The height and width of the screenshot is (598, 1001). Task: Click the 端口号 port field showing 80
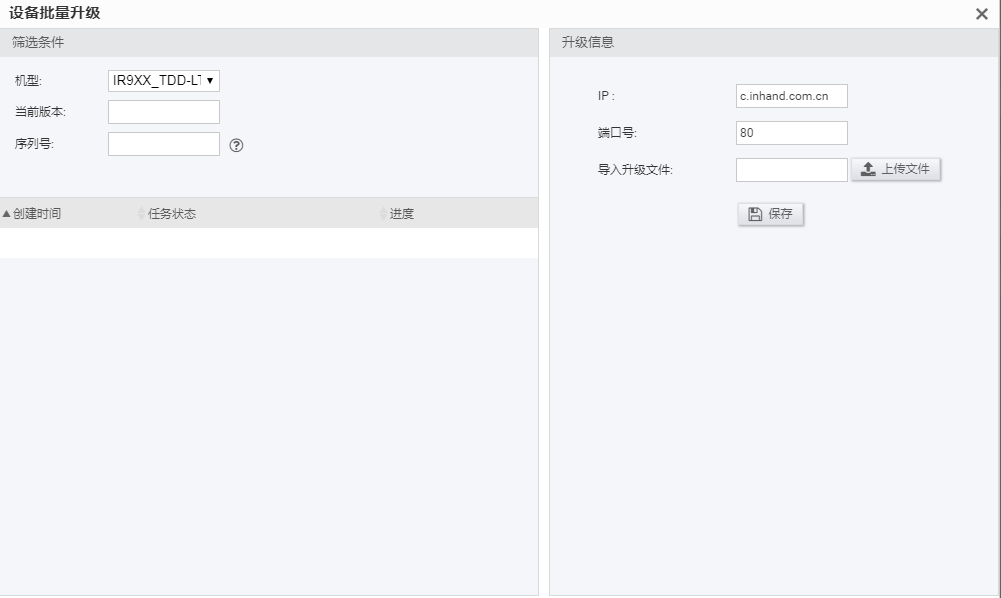tap(791, 132)
